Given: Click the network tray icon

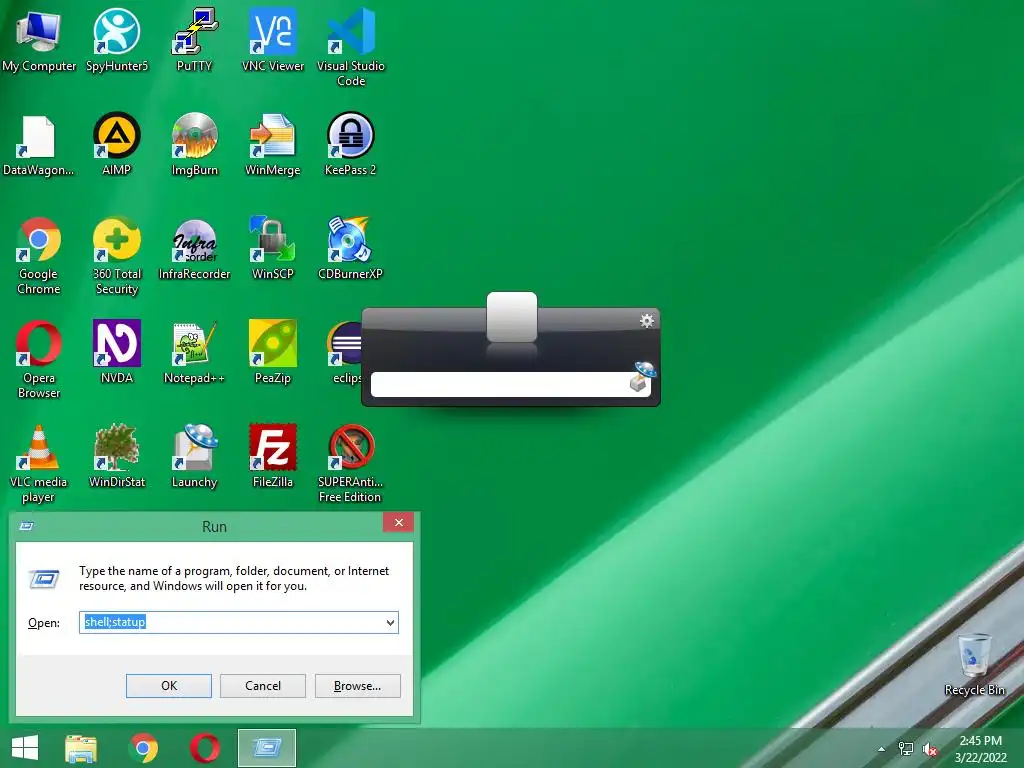Looking at the screenshot, I should [x=906, y=749].
